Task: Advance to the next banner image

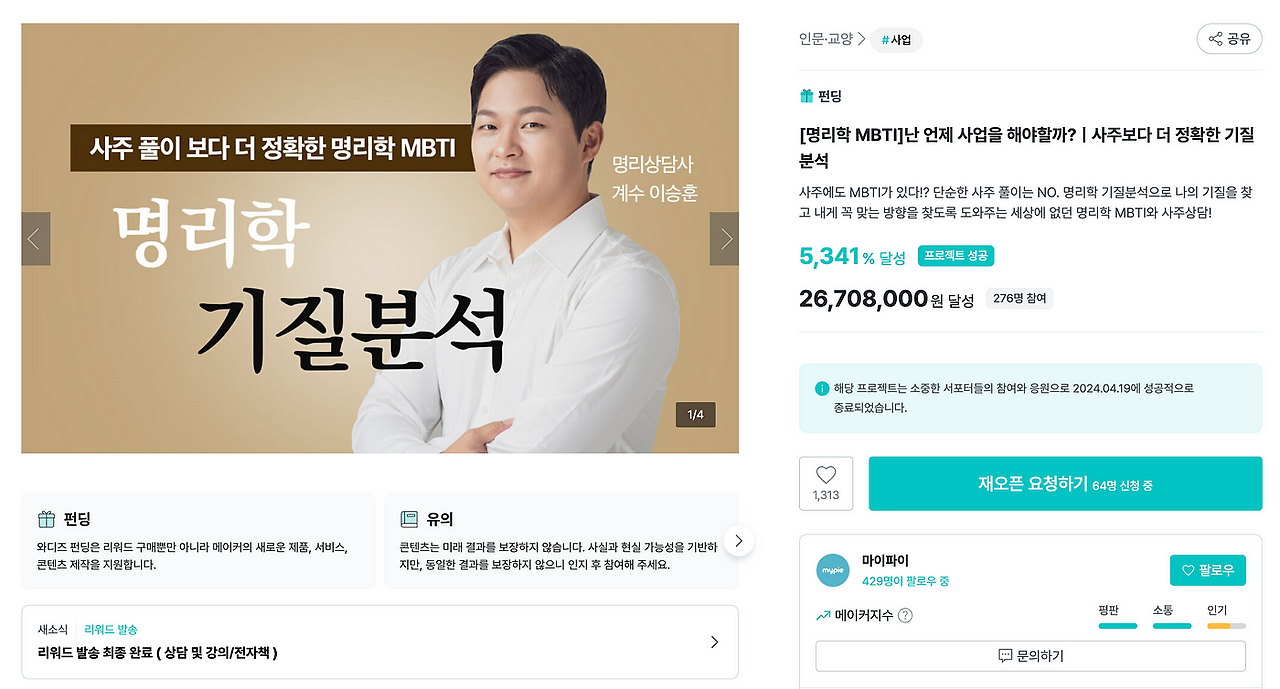Action: click(725, 239)
